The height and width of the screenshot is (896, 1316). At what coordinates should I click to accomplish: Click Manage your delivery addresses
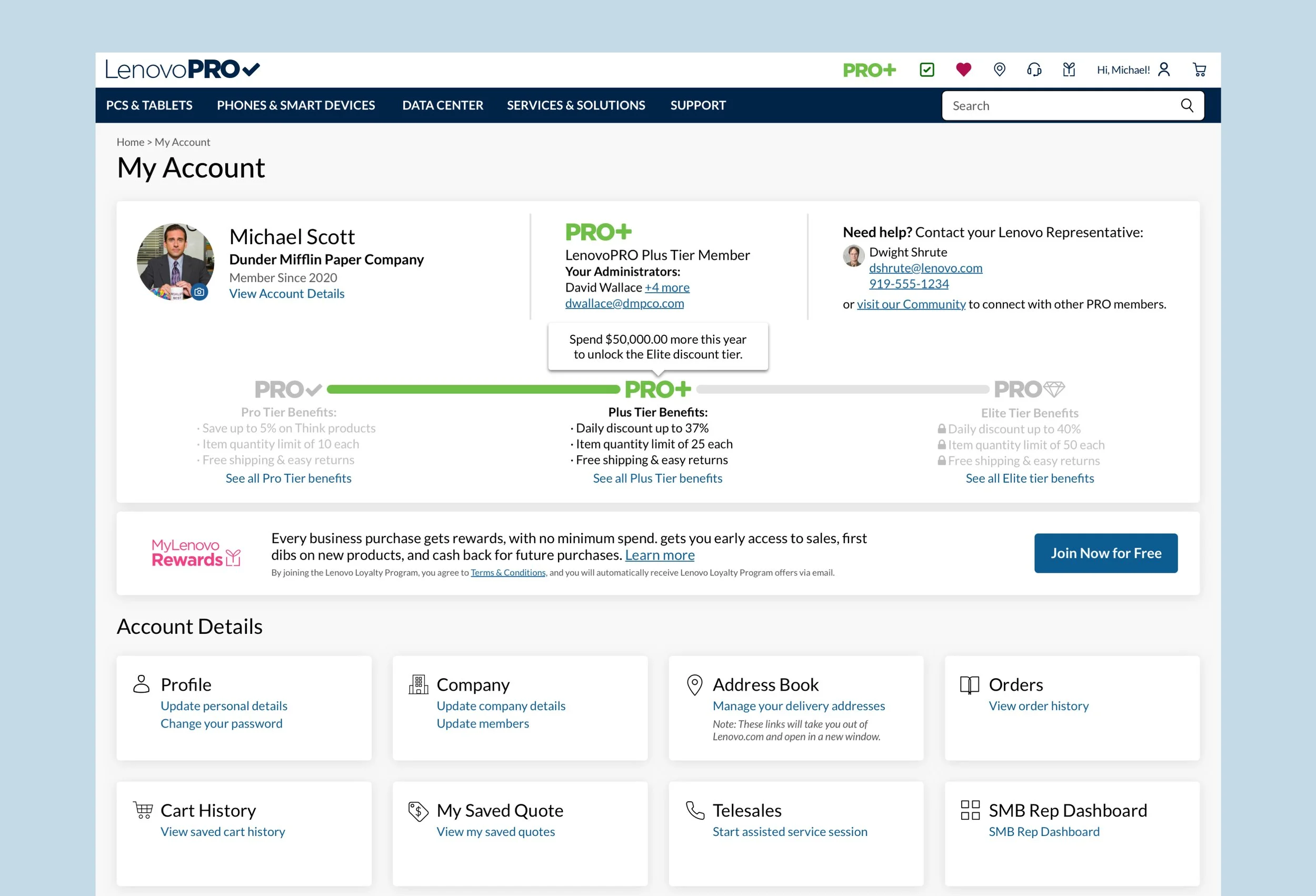(799, 706)
